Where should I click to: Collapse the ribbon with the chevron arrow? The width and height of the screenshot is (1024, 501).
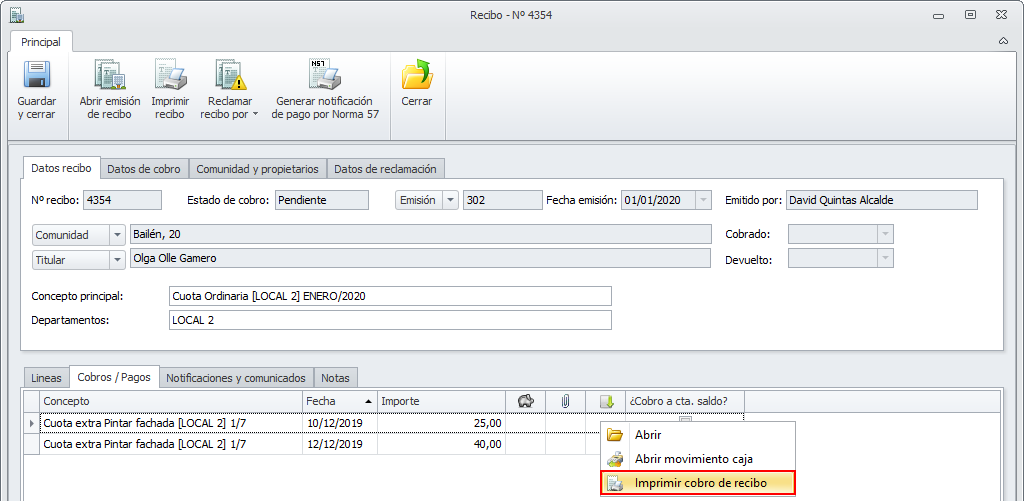click(x=1003, y=40)
